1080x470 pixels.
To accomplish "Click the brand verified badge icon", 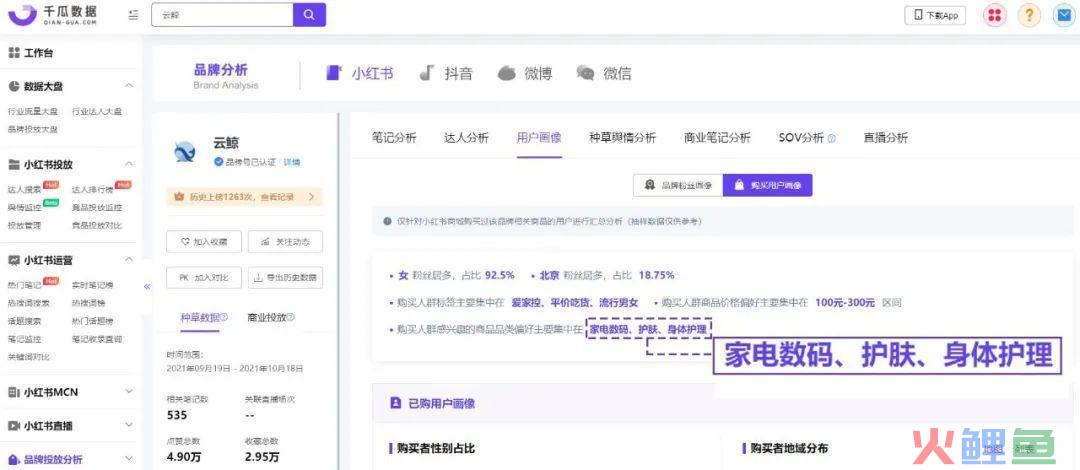I will point(218,163).
